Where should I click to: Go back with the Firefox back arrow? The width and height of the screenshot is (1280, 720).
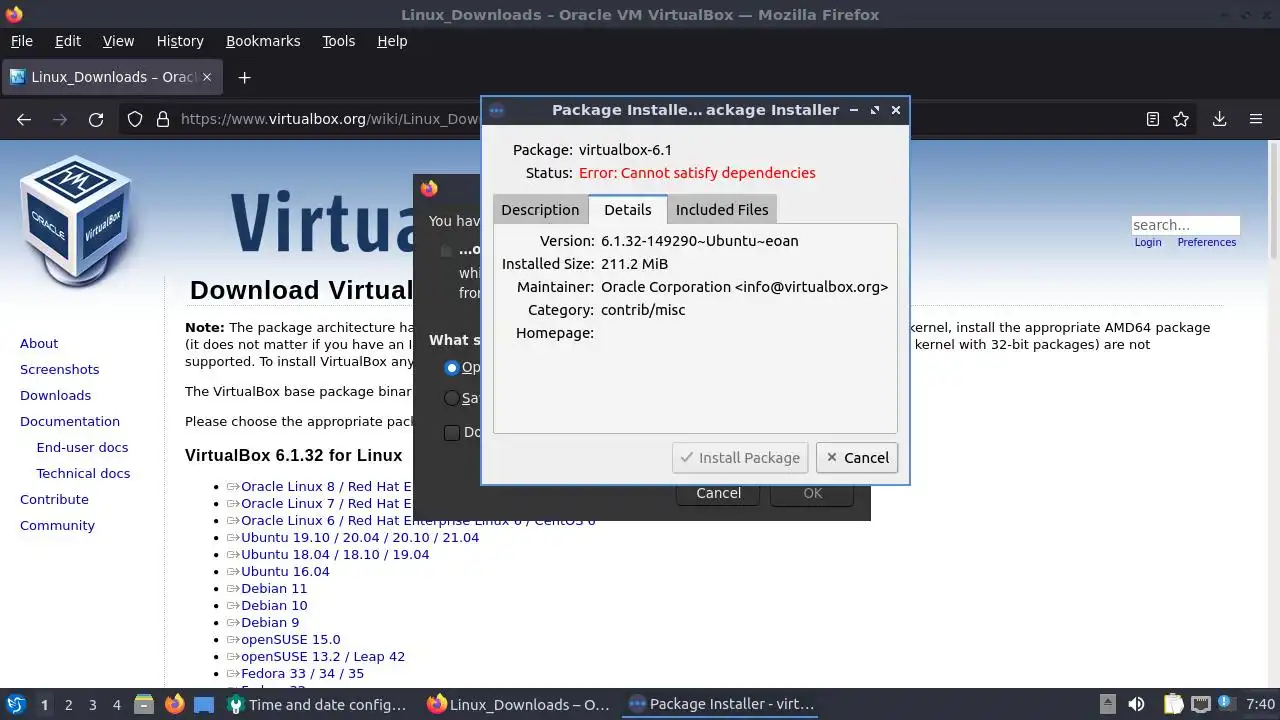[x=24, y=119]
